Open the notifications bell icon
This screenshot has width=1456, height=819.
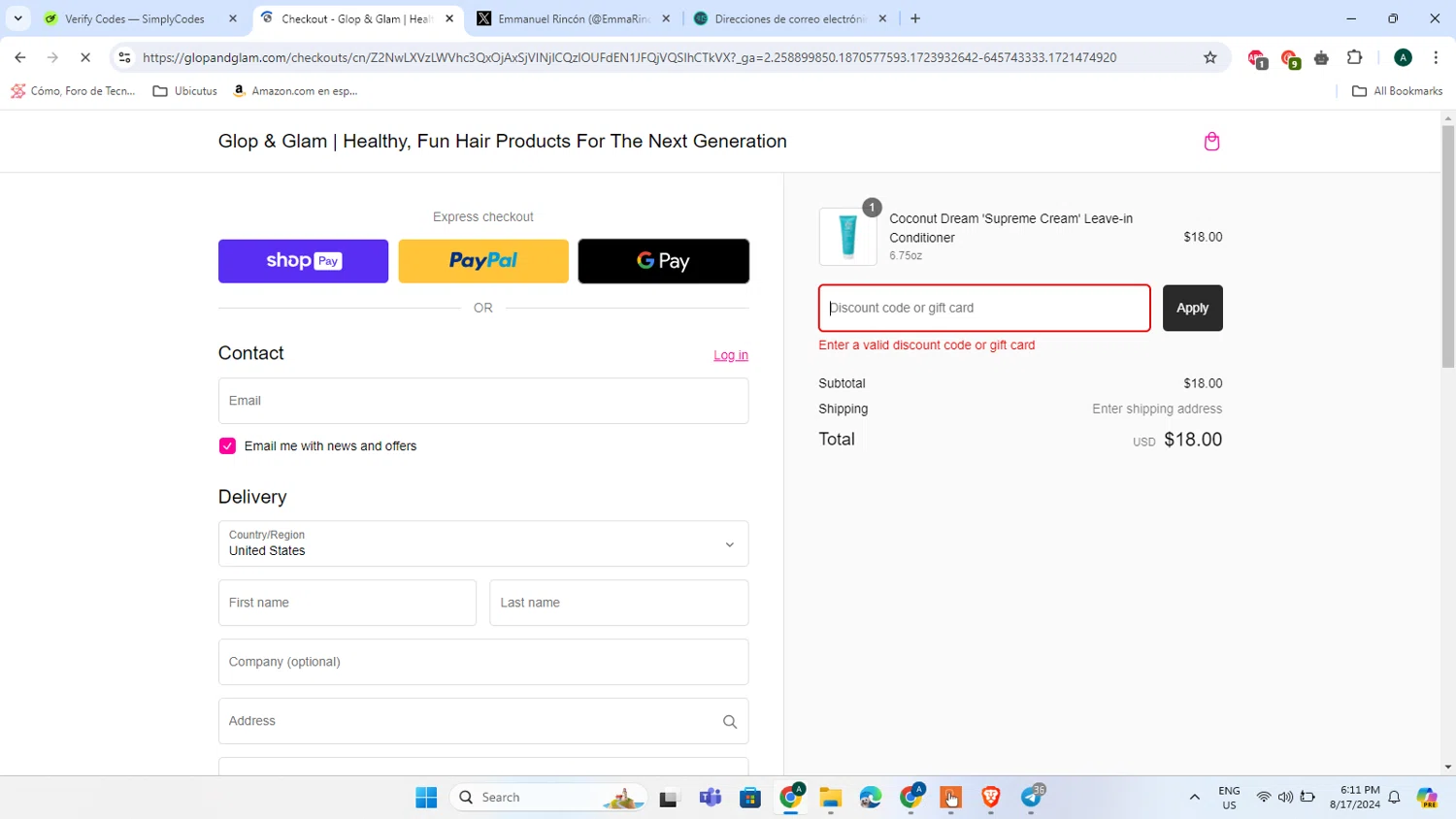point(1394,798)
